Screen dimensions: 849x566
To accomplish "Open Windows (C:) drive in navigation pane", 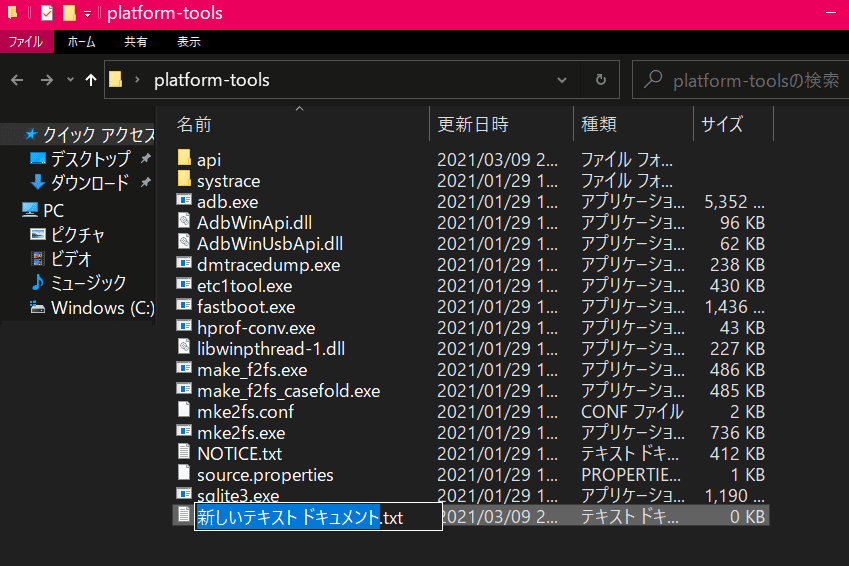I will [x=102, y=308].
